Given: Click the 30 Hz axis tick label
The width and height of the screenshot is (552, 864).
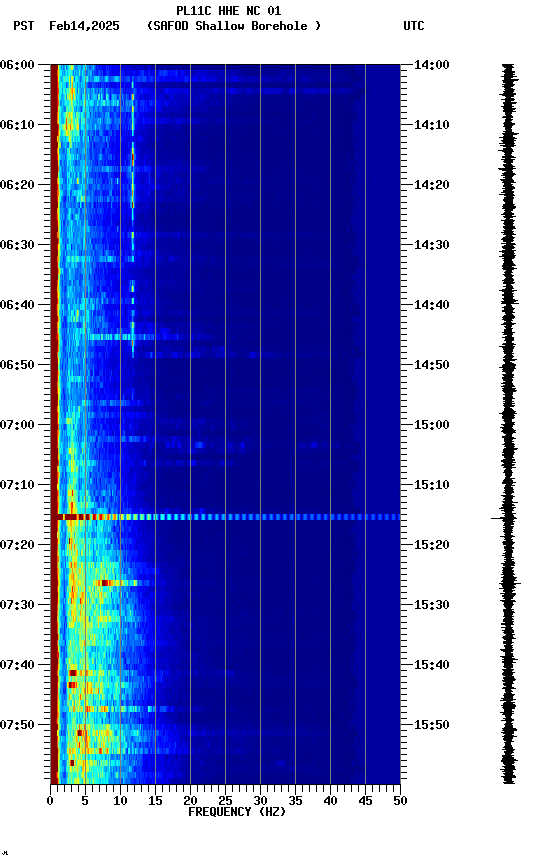Looking at the screenshot, I should point(260,802).
